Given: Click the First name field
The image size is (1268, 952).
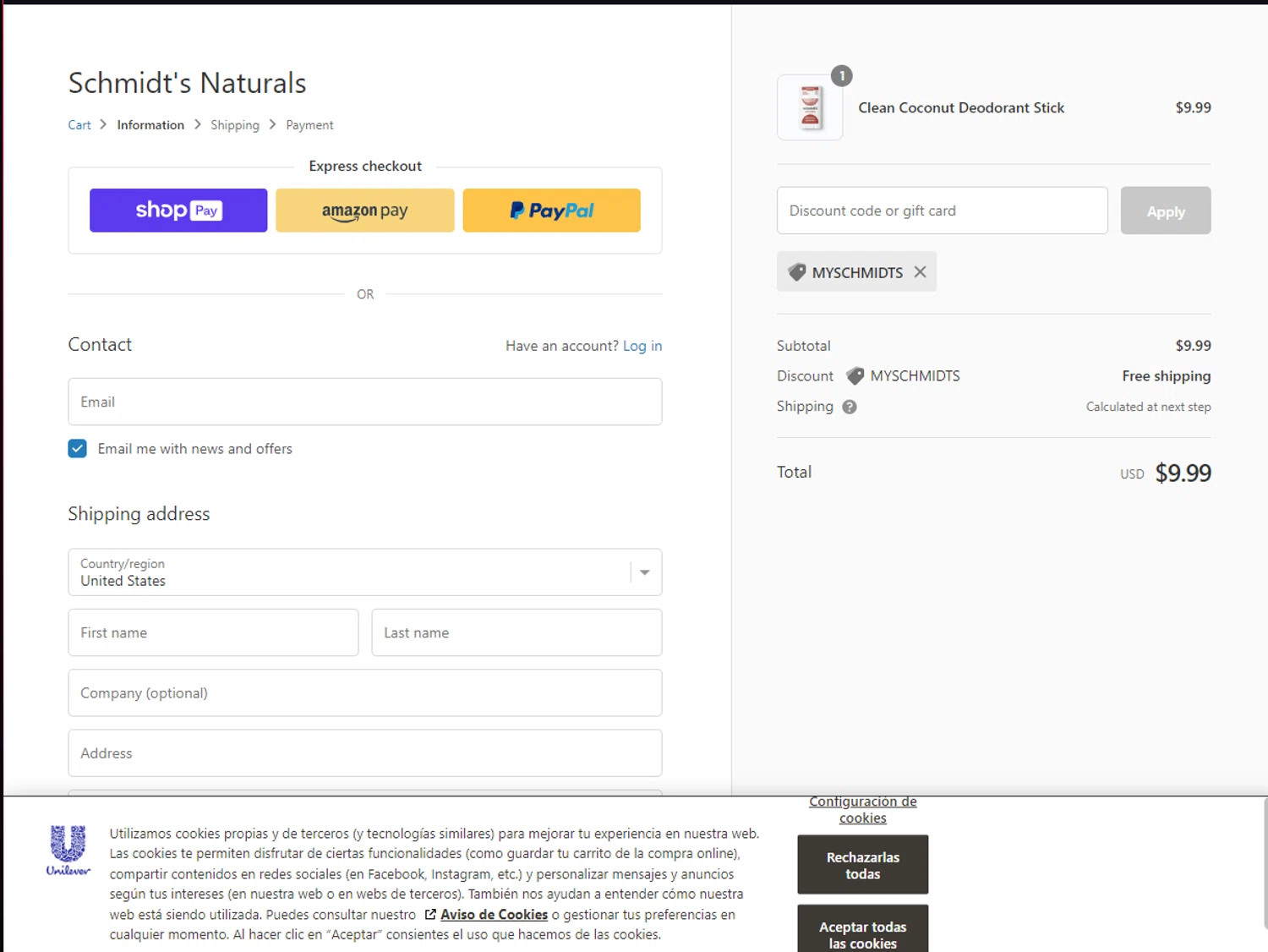Looking at the screenshot, I should [213, 632].
